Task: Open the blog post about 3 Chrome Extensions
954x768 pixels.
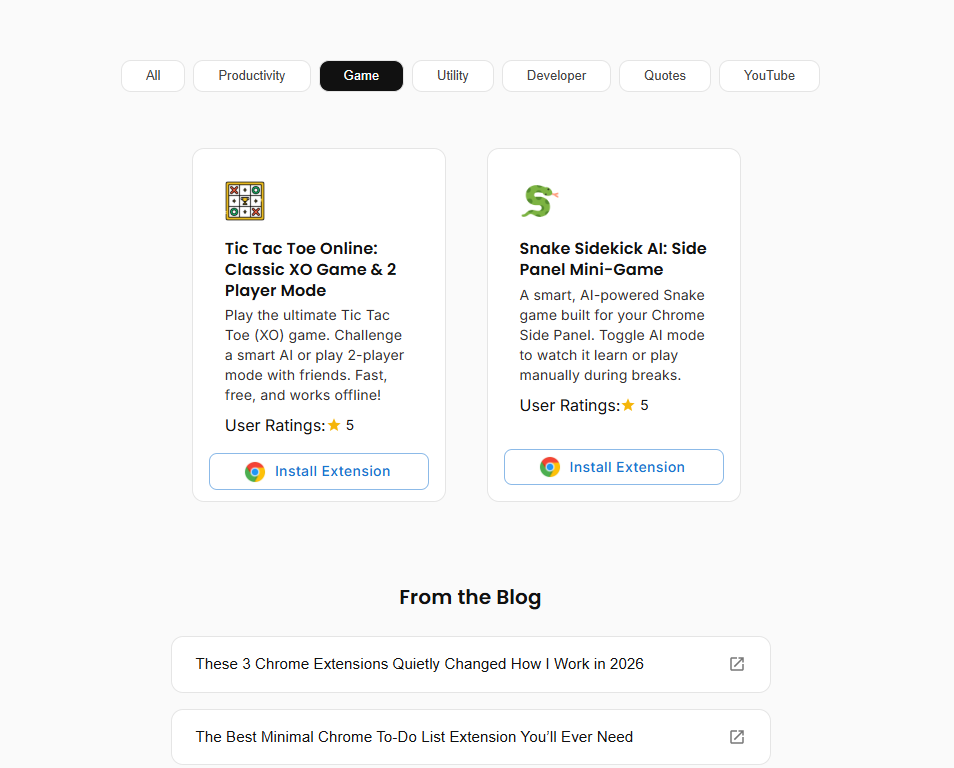Action: (420, 664)
